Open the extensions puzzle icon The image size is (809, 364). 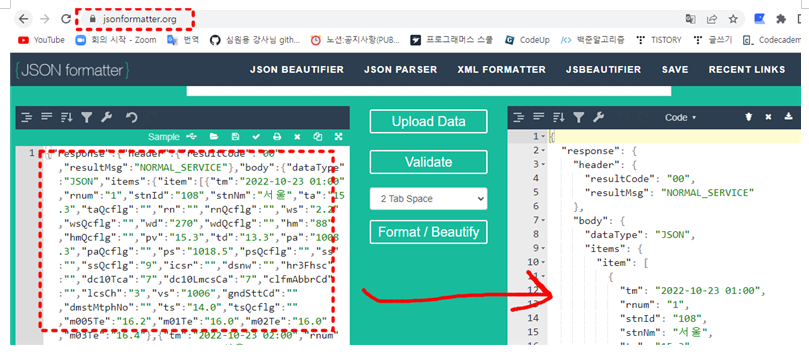click(x=781, y=19)
